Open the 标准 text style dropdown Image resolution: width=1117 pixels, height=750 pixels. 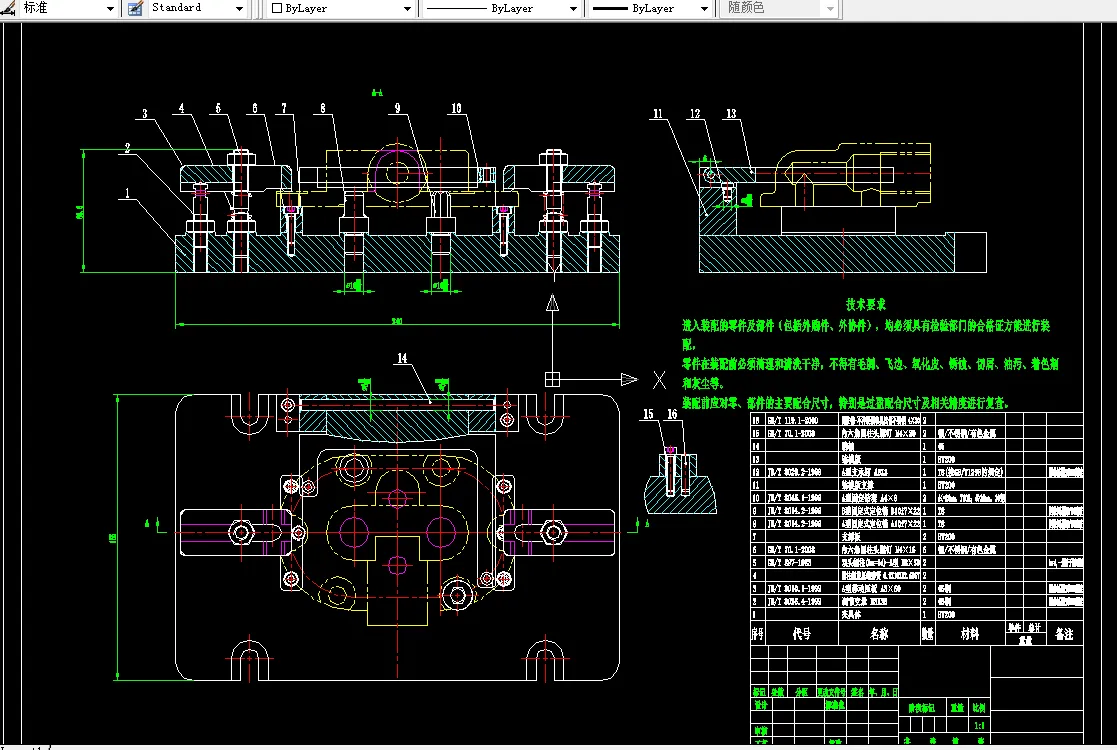pyautogui.click(x=110, y=8)
